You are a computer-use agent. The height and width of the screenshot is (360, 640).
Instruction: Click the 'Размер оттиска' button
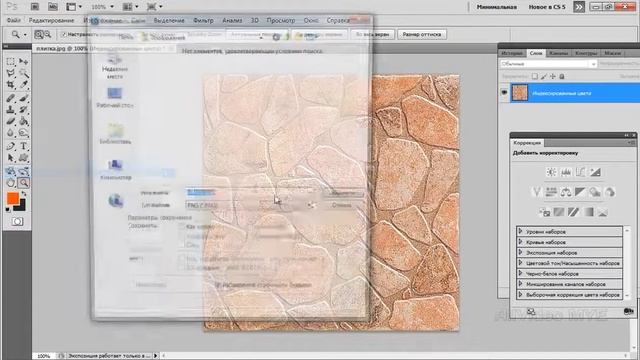422,35
